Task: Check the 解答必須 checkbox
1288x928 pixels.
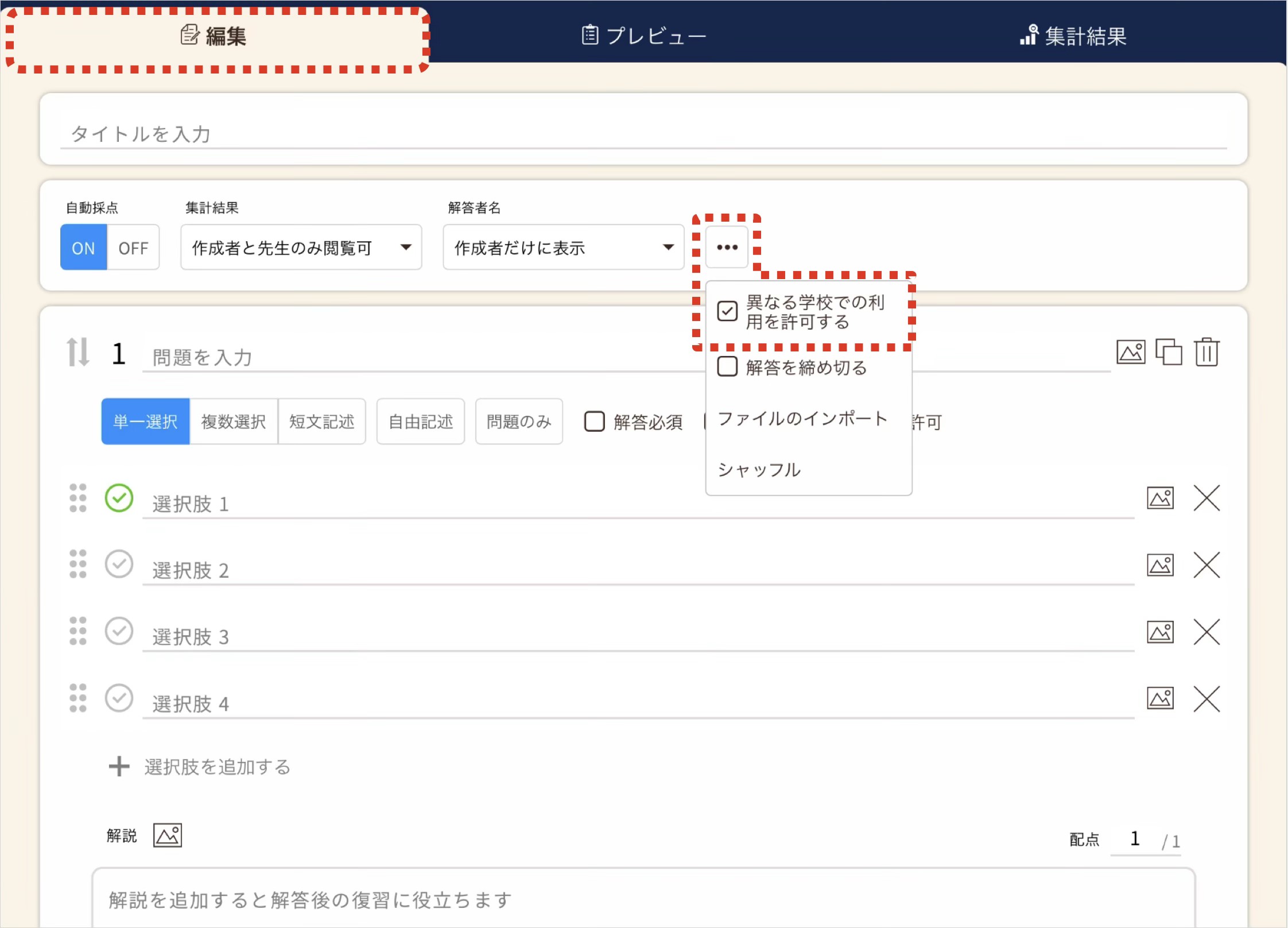Action: click(x=595, y=422)
